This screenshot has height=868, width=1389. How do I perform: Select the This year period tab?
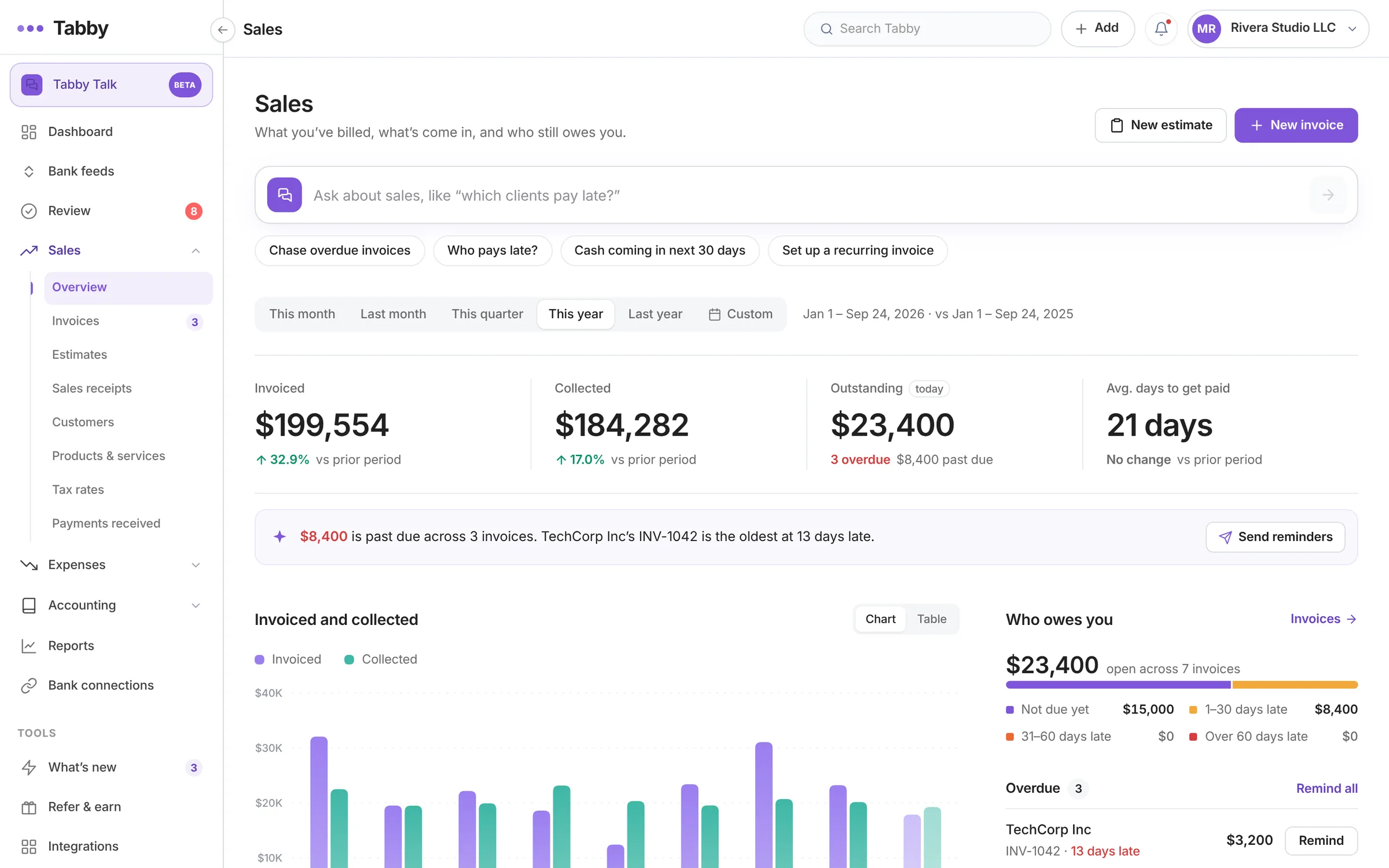(x=575, y=314)
